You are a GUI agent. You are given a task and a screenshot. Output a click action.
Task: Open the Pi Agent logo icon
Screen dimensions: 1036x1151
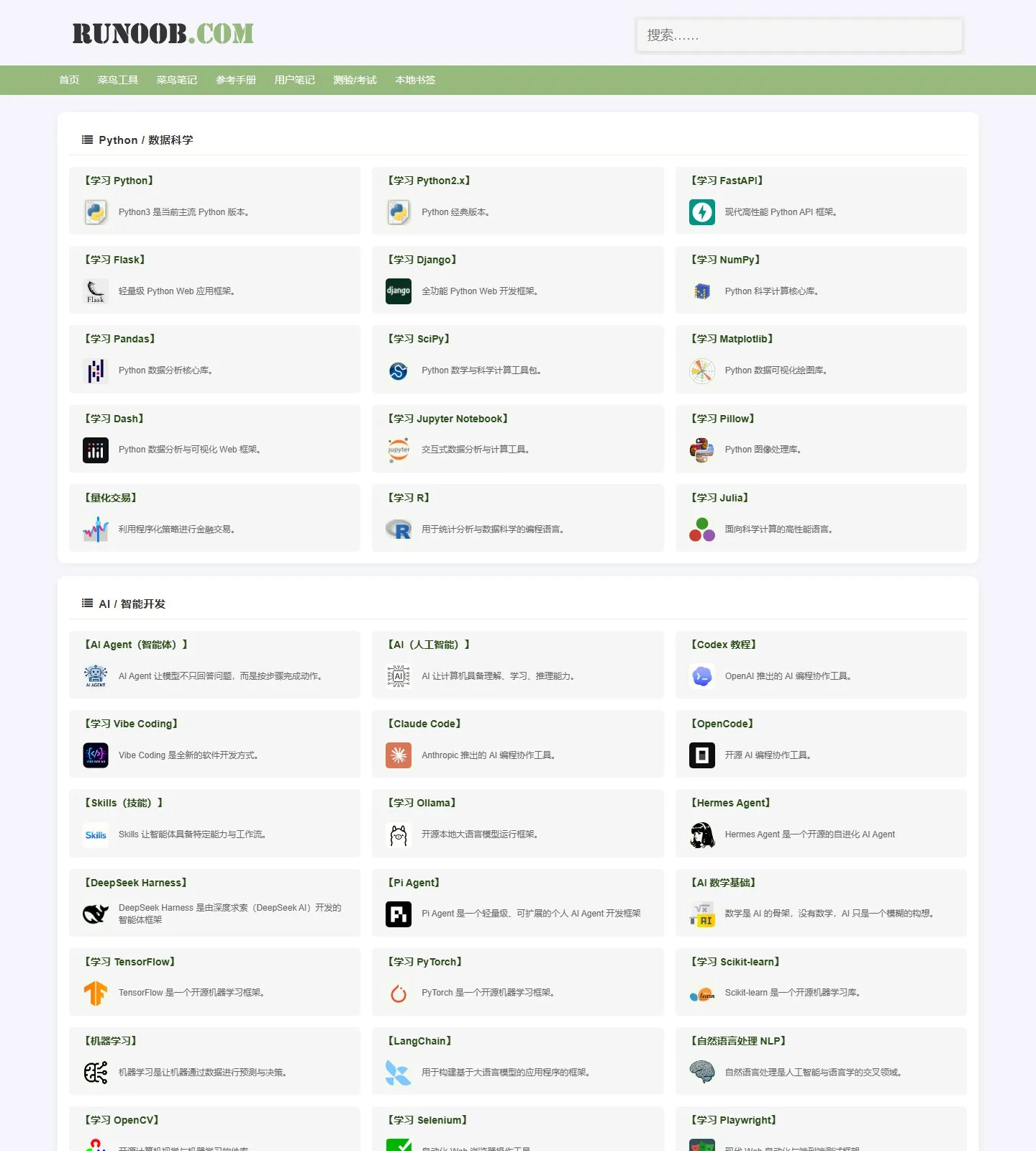[399, 914]
